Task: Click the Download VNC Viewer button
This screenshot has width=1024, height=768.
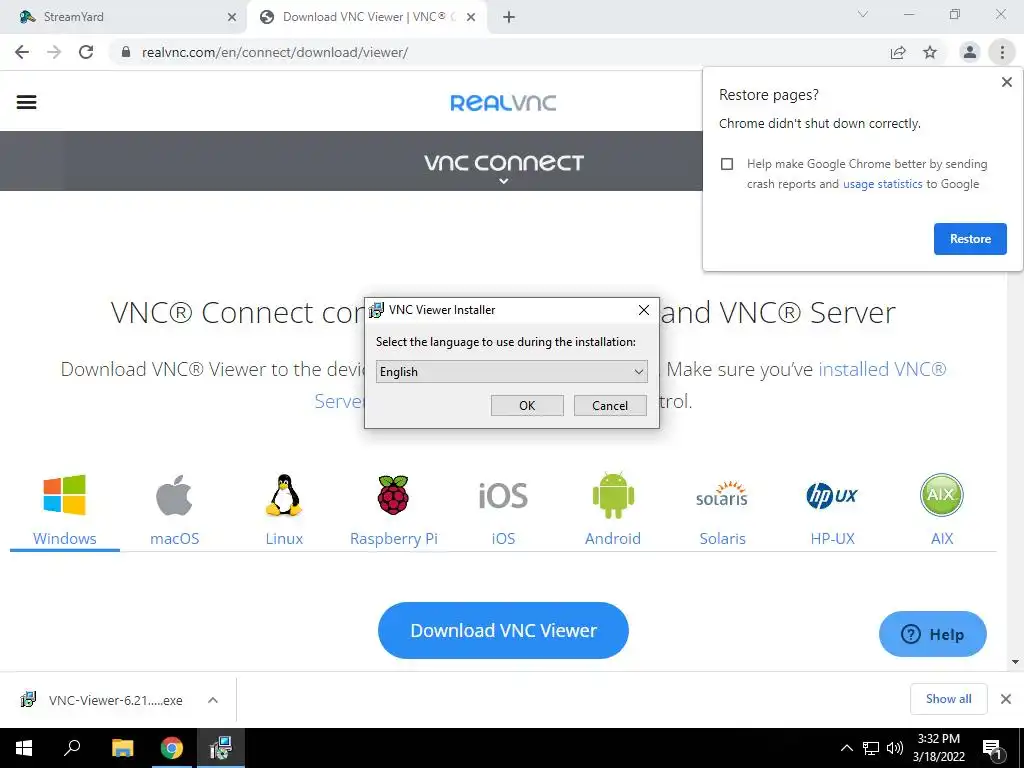Action: pos(503,630)
